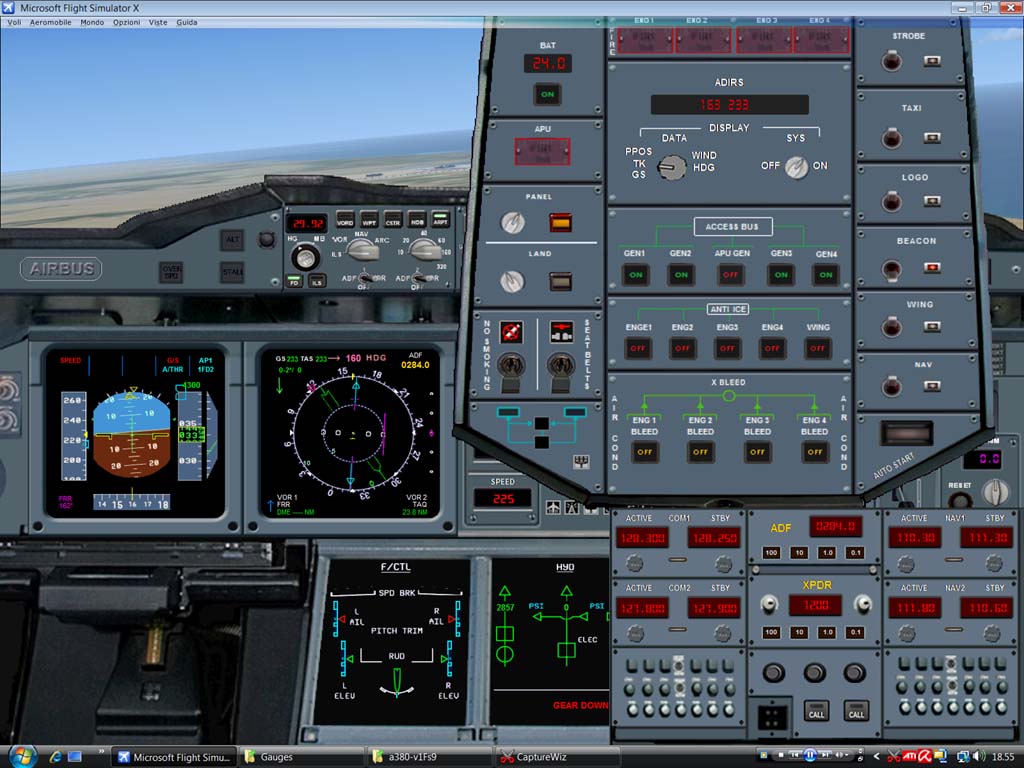Flip the no smoking toggle switch
This screenshot has width=1024, height=768.
click(511, 370)
